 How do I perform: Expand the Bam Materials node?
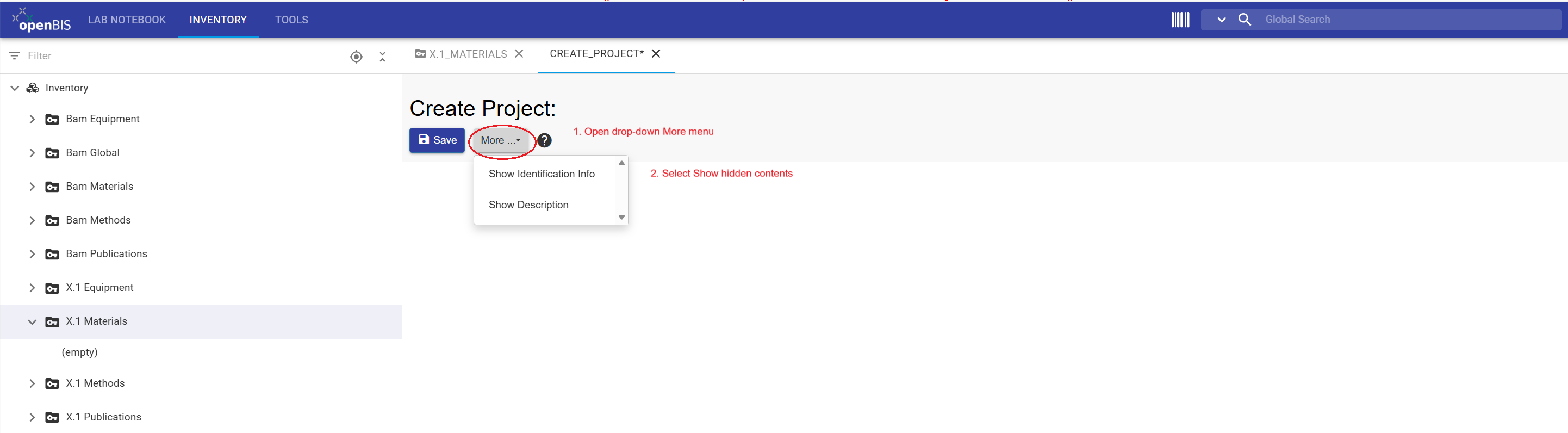click(x=32, y=187)
